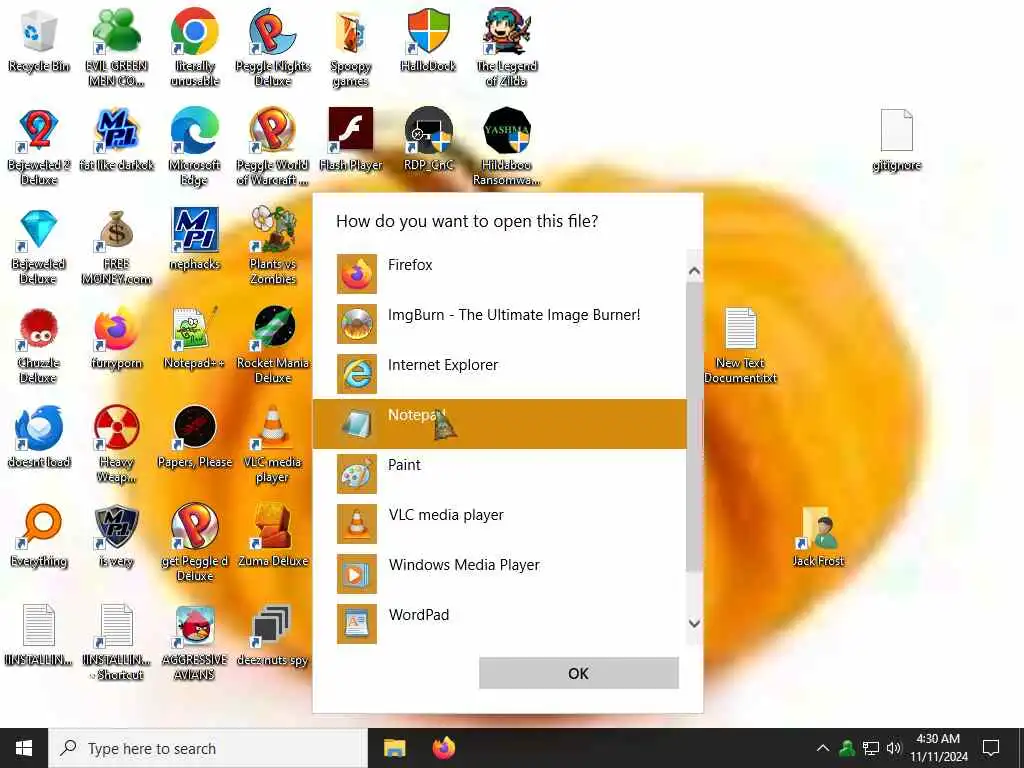Launch Plants vs Zombies shortcut

click(x=272, y=246)
